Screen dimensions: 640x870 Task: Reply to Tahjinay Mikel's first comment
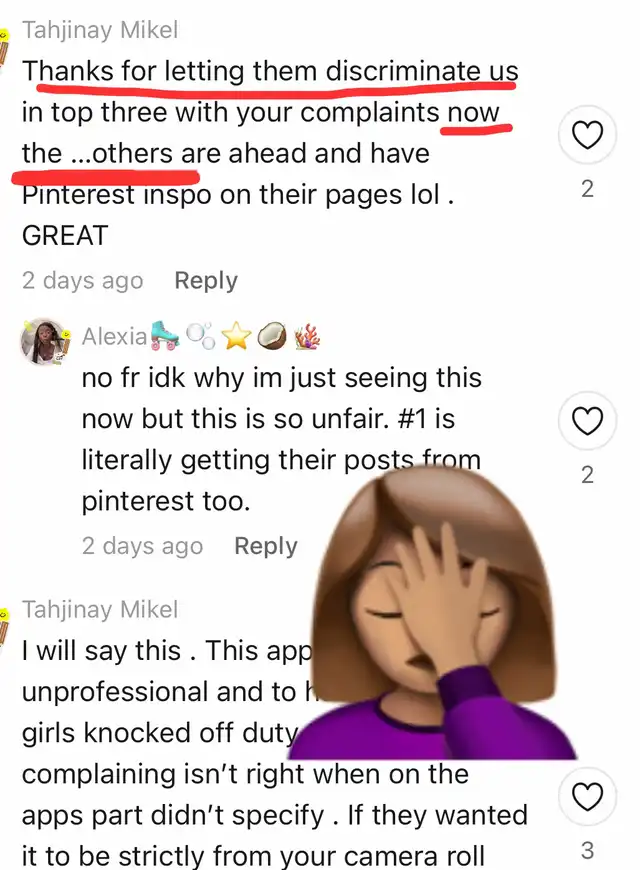coord(206,280)
